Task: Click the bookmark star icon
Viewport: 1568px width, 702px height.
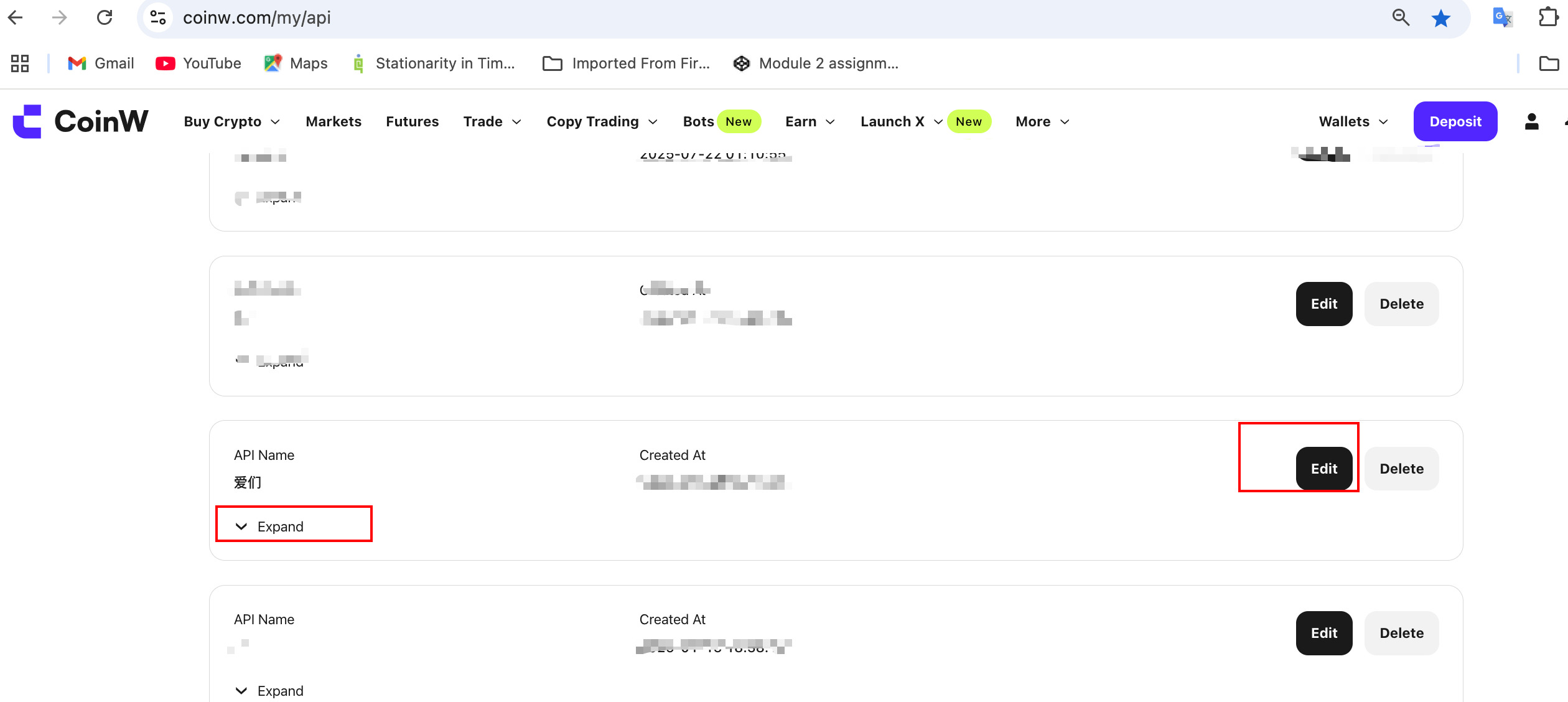Action: click(x=1440, y=18)
